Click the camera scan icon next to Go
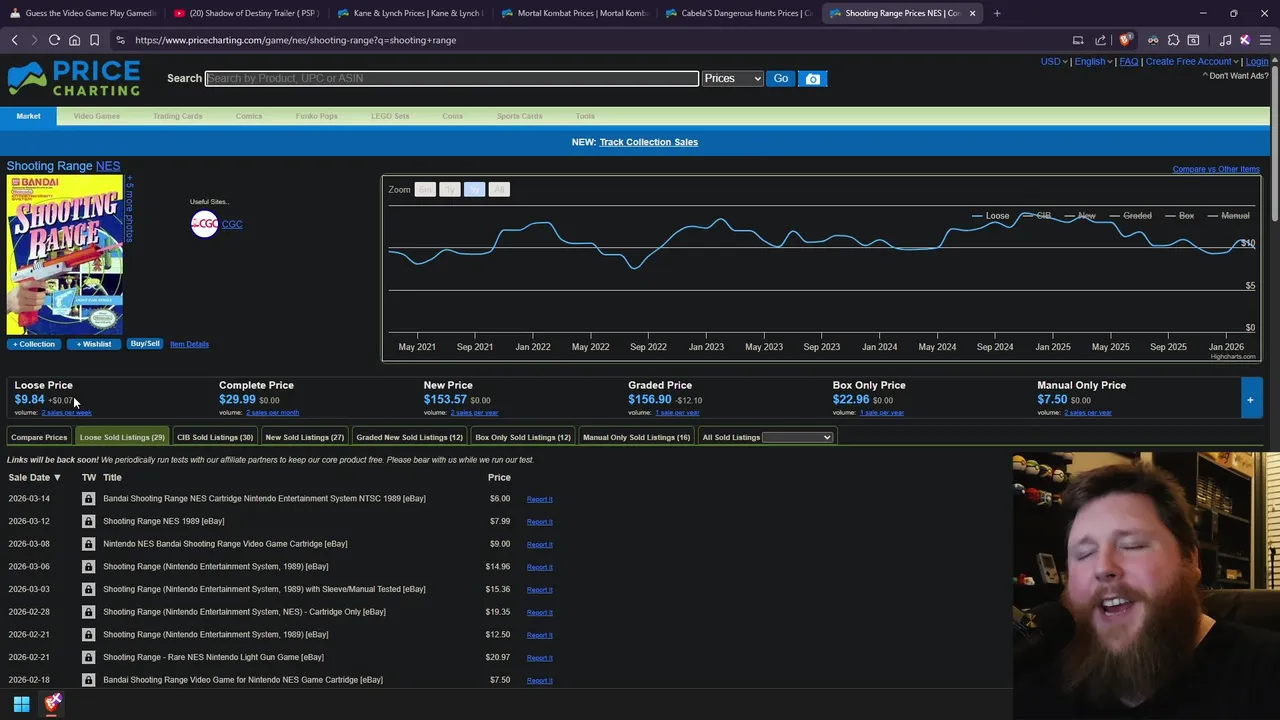The width and height of the screenshot is (1280, 720). coord(813,78)
